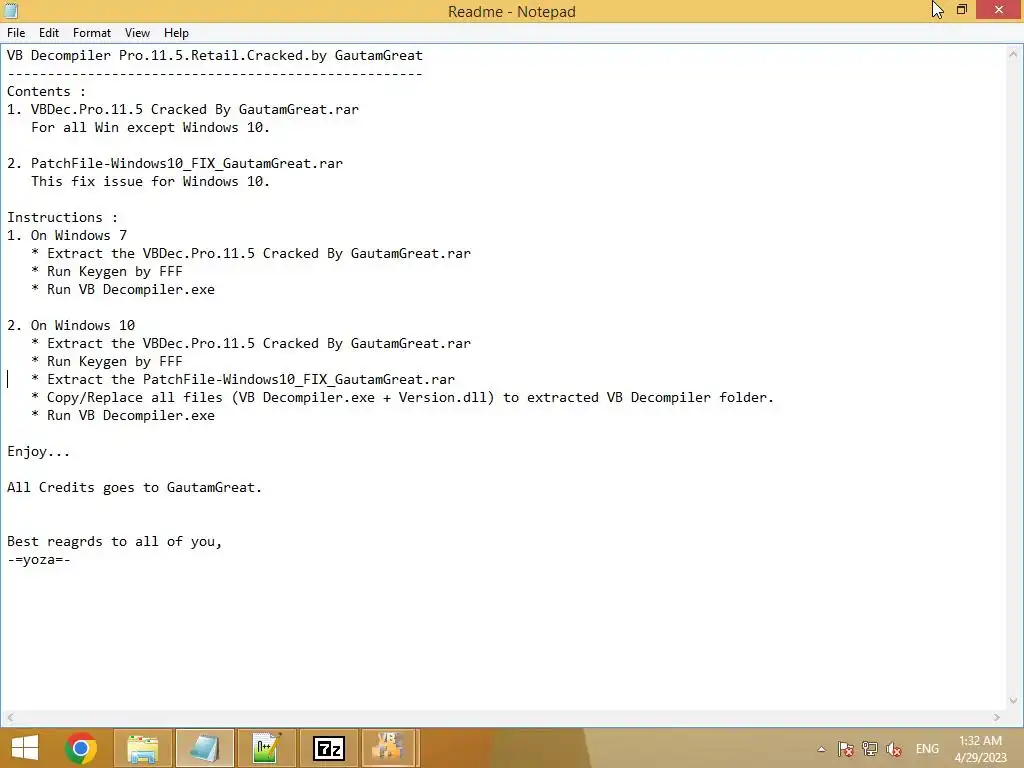Viewport: 1024px width, 768px height.
Task: Open the clock showing 1:32 AM
Action: point(980,749)
